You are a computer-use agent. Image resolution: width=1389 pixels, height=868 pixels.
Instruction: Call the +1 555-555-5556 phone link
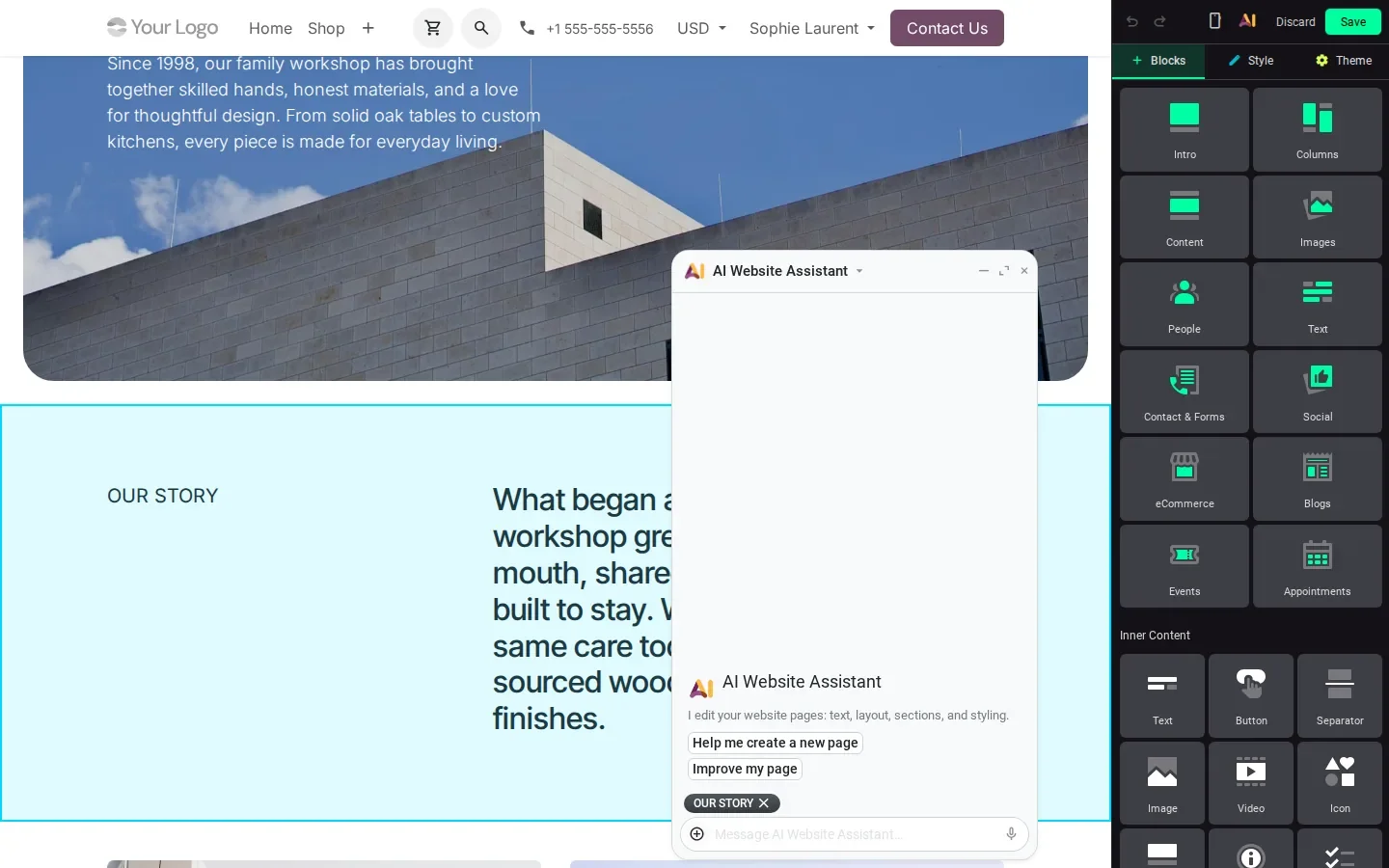pyautogui.click(x=586, y=28)
